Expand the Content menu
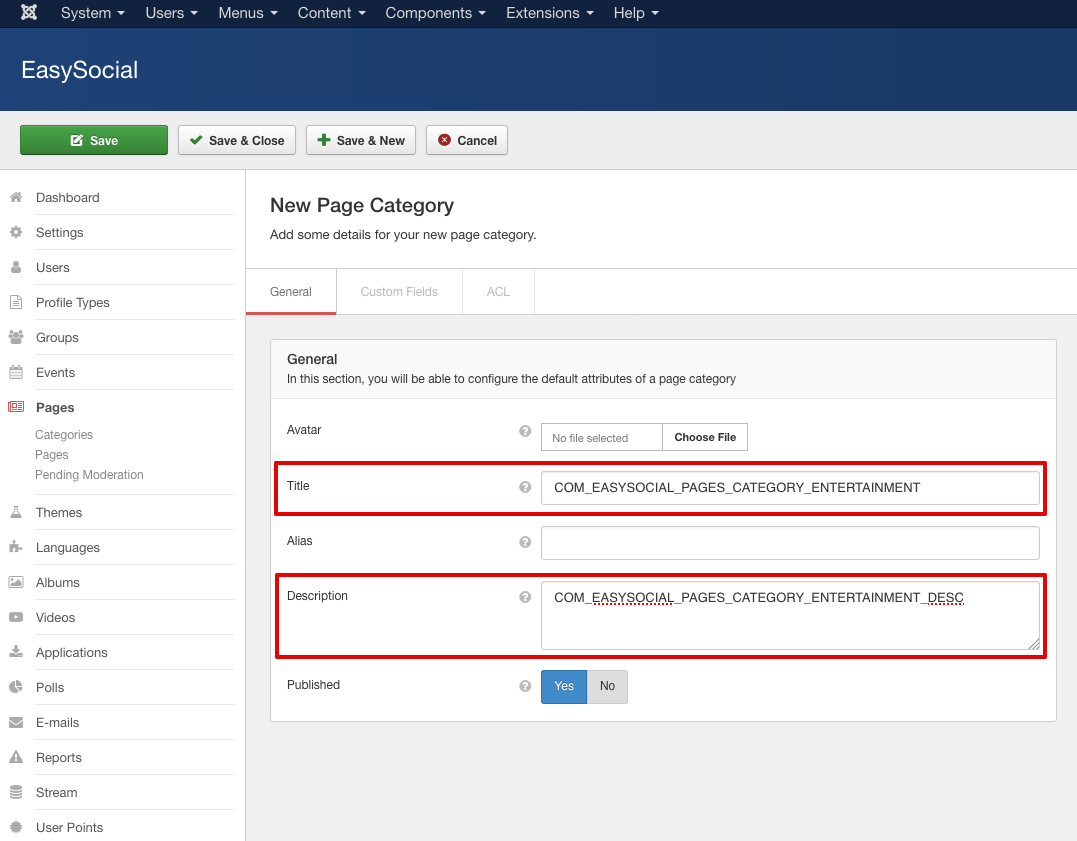Screen dimensions: 1077x841 tap(331, 13)
